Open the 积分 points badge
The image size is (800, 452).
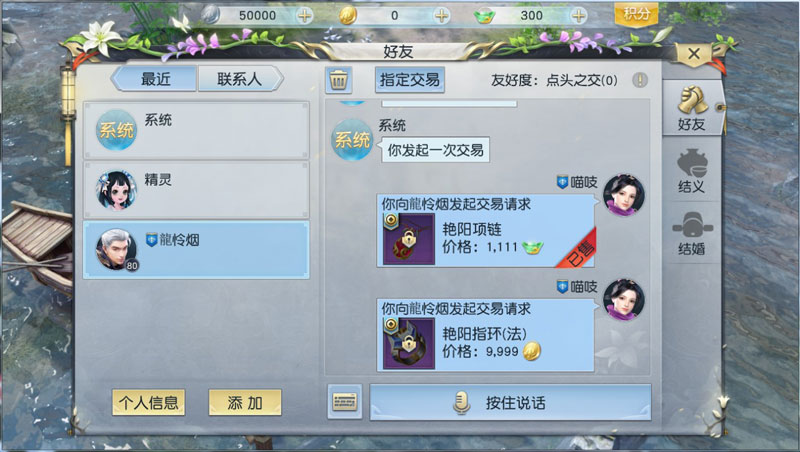pyautogui.click(x=636, y=14)
